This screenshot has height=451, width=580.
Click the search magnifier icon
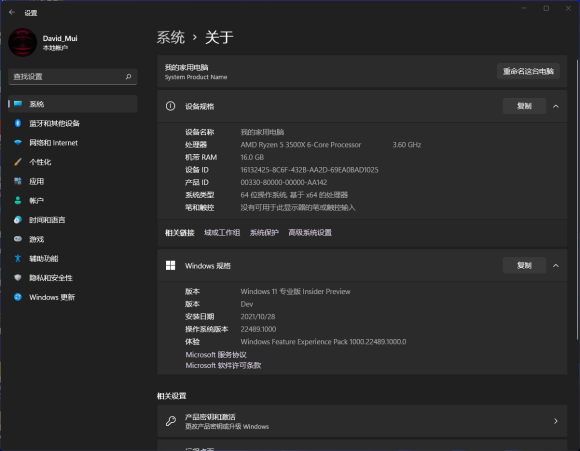pyautogui.click(x=128, y=77)
